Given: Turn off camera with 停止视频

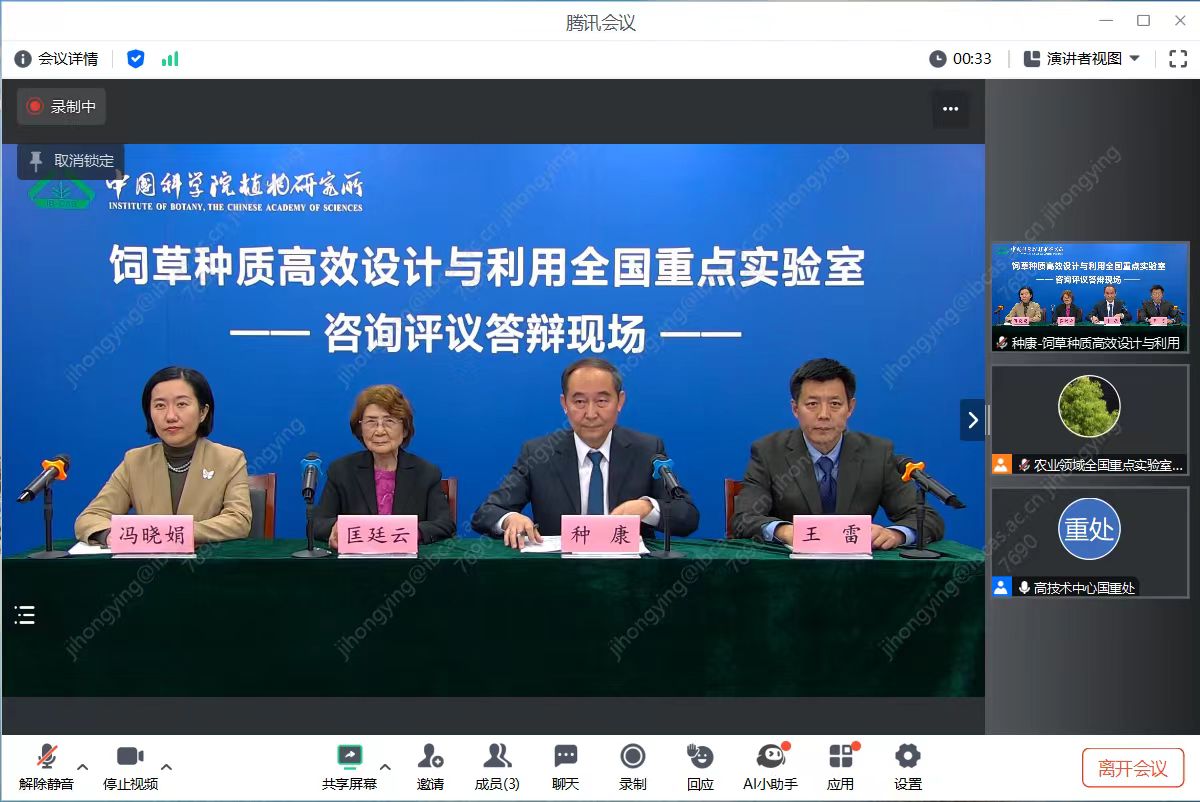Looking at the screenshot, I should (x=130, y=766).
